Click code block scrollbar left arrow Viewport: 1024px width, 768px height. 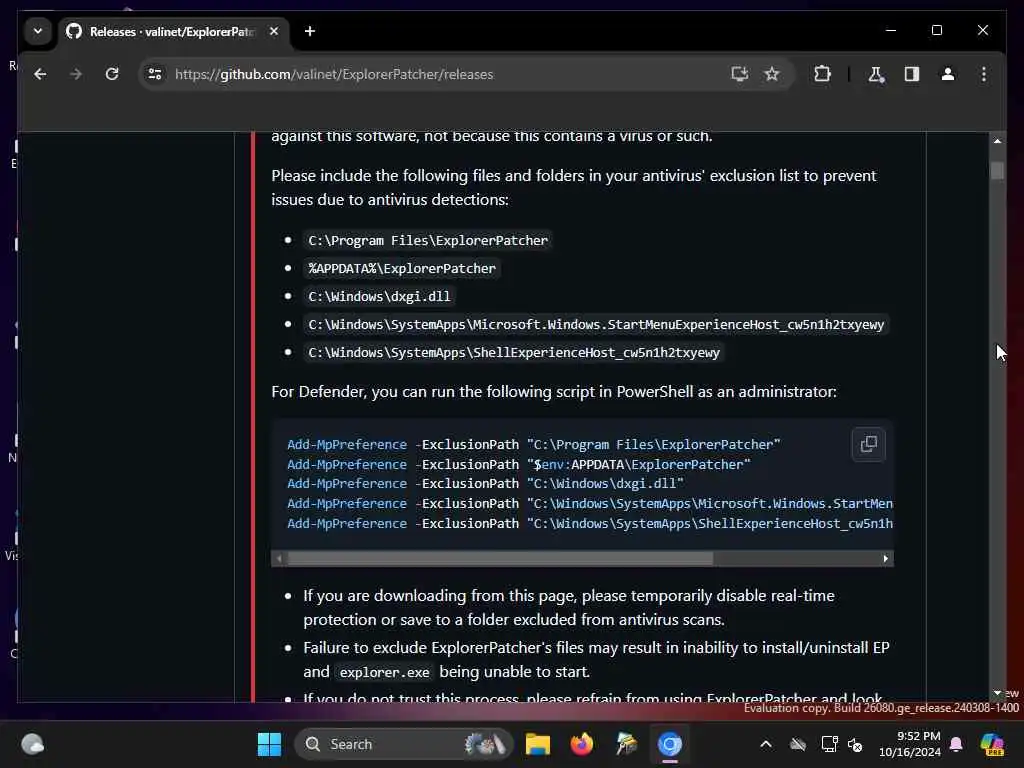(280, 558)
